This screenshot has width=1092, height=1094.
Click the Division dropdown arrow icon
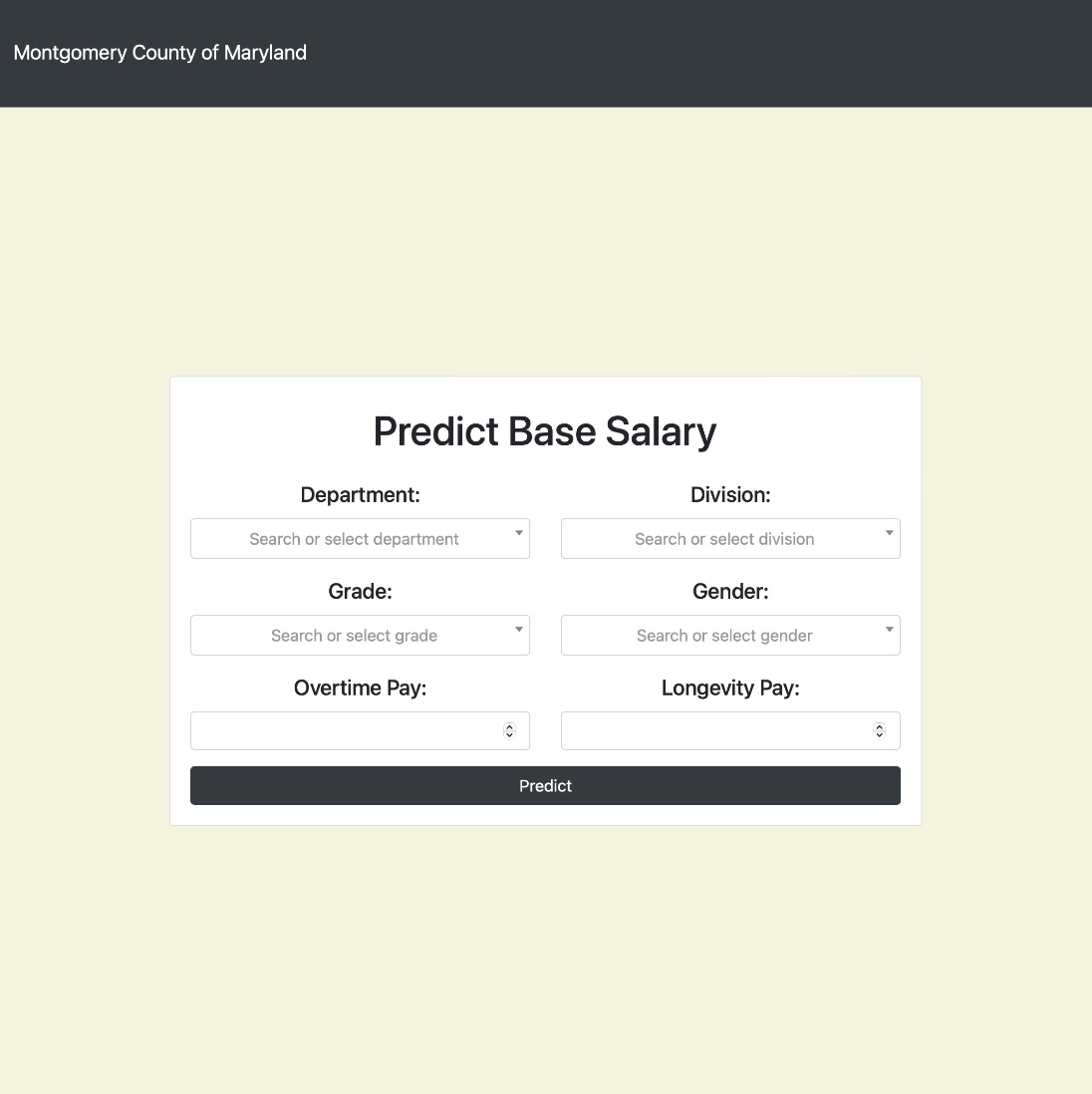coord(889,533)
